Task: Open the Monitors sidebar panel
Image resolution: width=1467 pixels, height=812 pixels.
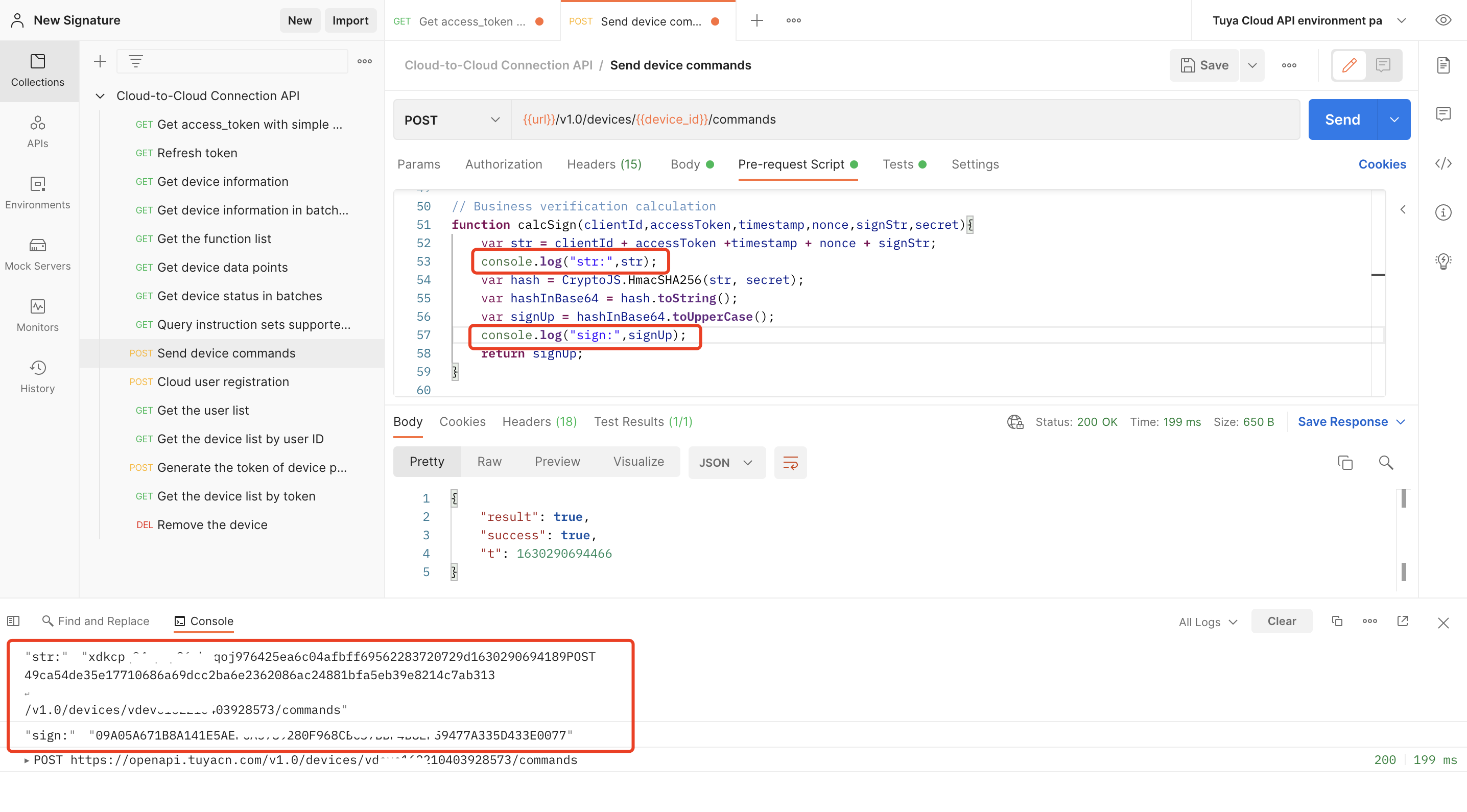Action: click(38, 316)
